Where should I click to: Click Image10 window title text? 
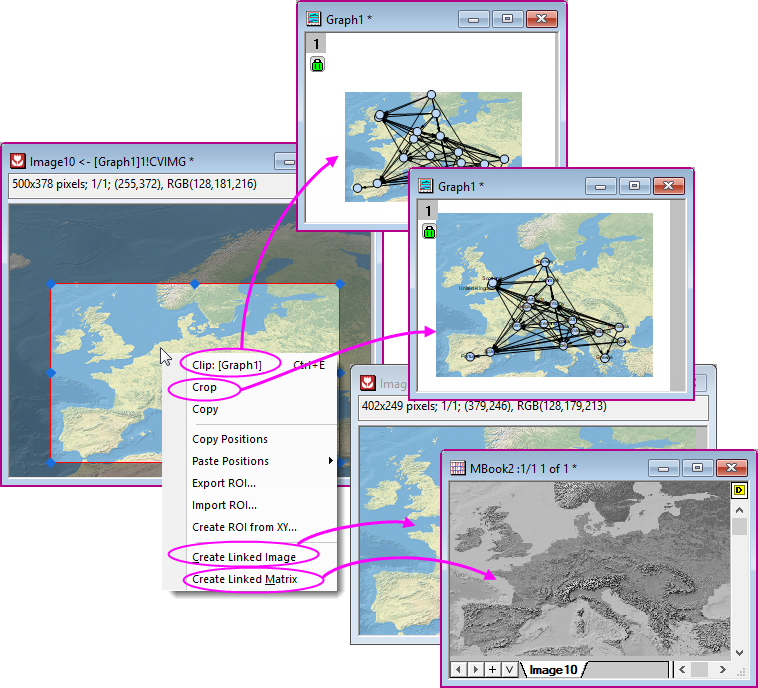112,161
